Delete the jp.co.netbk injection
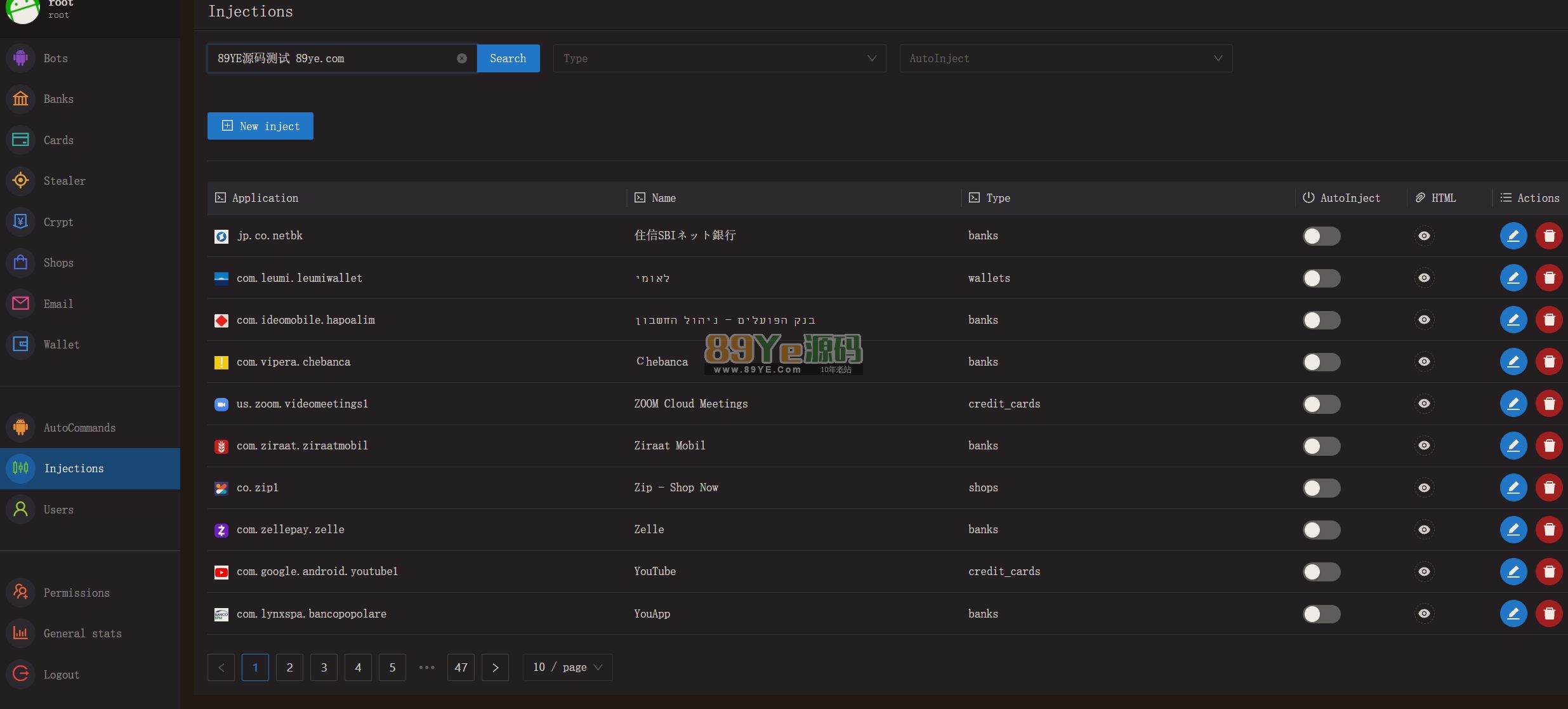1568x709 pixels. point(1549,235)
